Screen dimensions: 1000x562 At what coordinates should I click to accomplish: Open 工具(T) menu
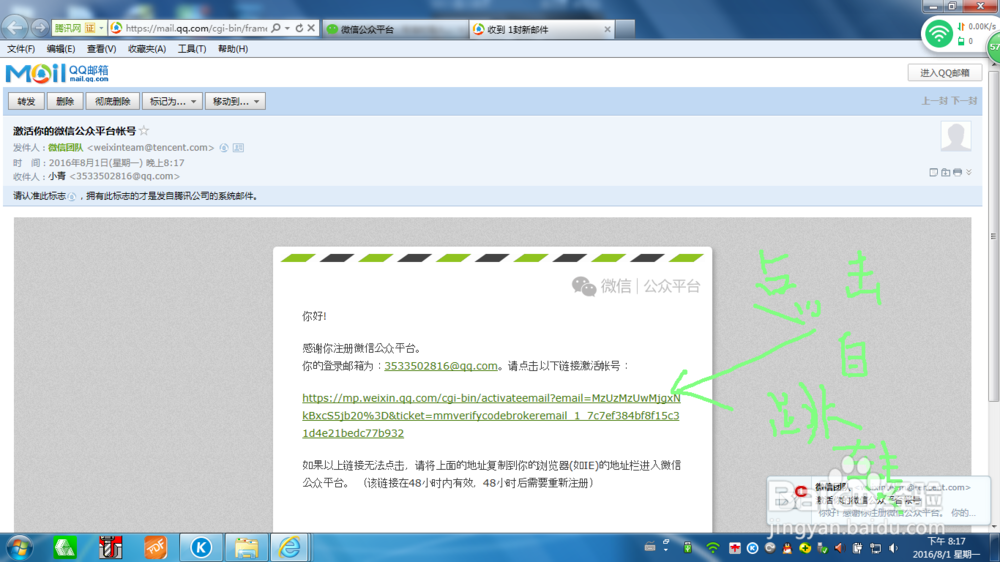coord(191,49)
